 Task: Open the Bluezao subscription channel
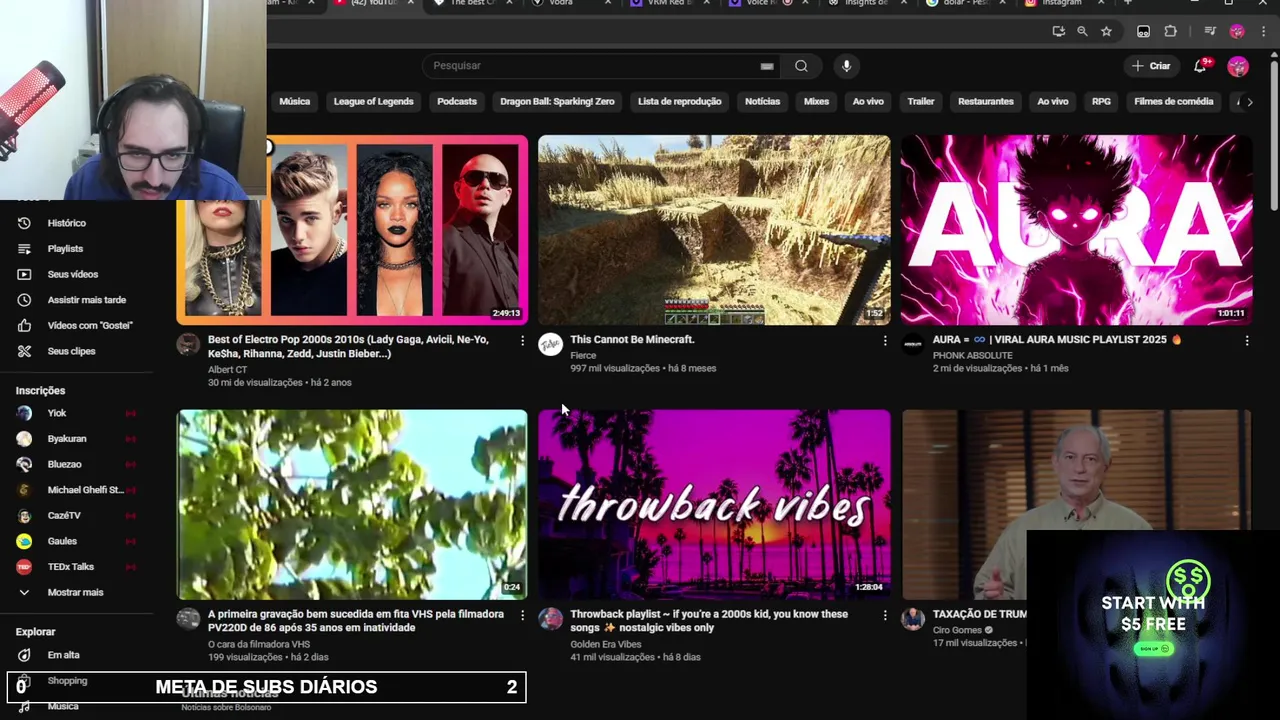click(64, 464)
